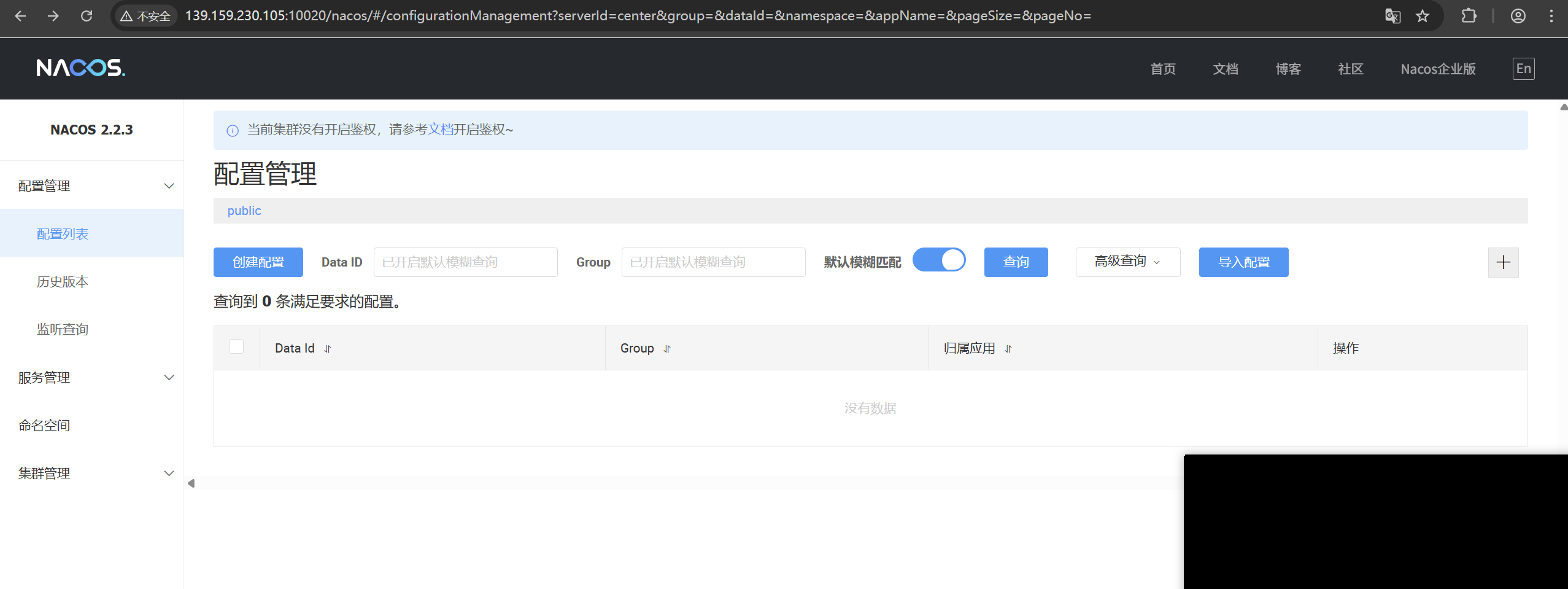The height and width of the screenshot is (589, 1568).
Task: Click the 创建配置 button
Action: click(258, 262)
